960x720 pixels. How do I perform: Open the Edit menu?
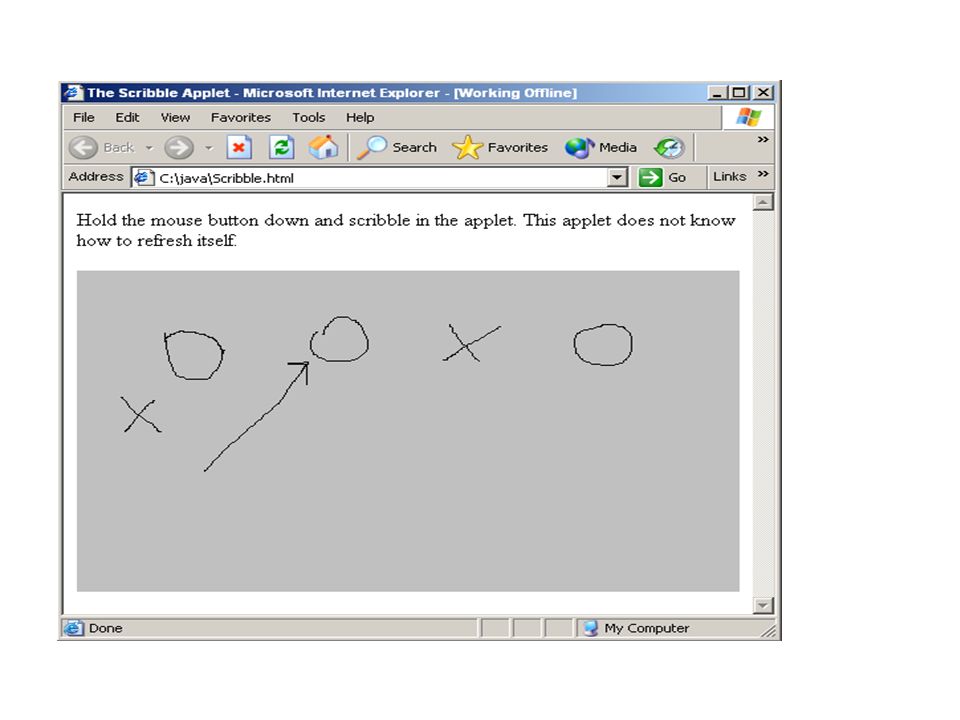click(127, 117)
